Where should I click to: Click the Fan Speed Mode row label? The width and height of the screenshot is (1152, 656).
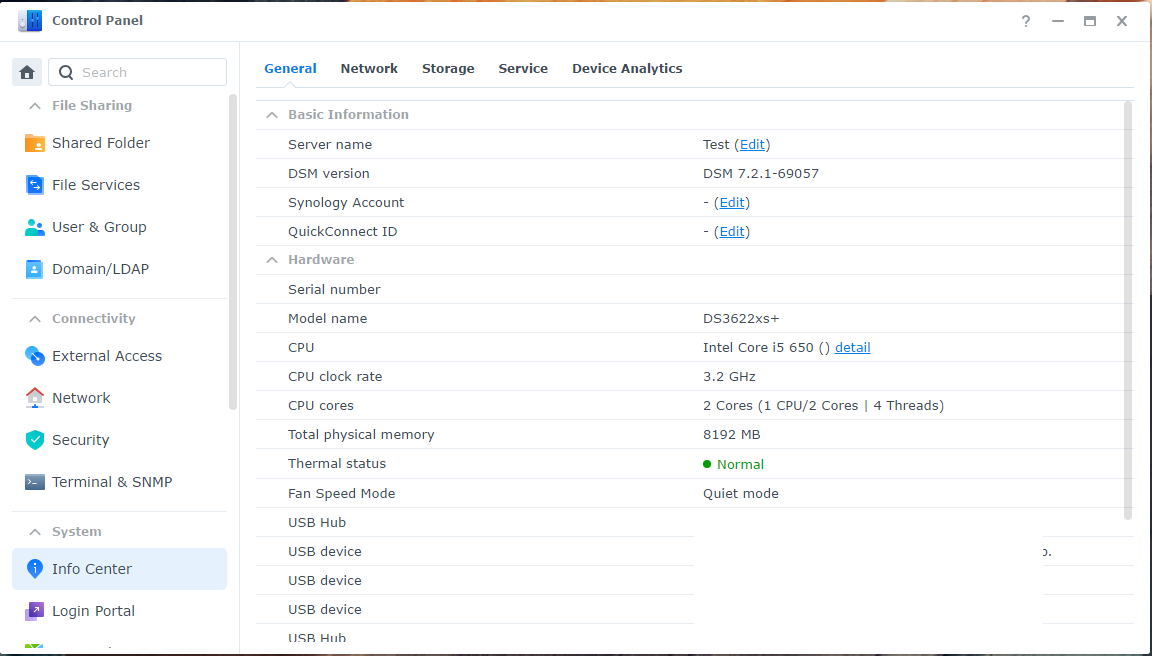(341, 494)
